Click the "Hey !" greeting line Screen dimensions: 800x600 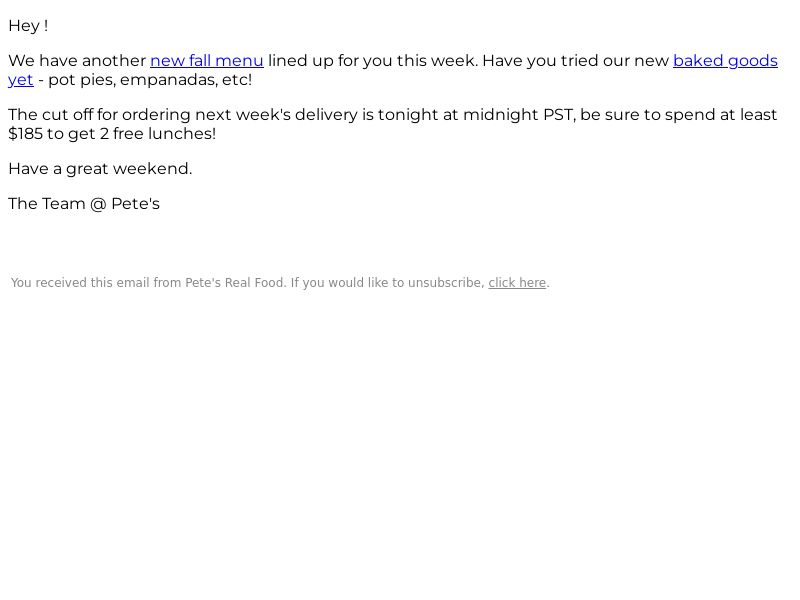coord(28,26)
